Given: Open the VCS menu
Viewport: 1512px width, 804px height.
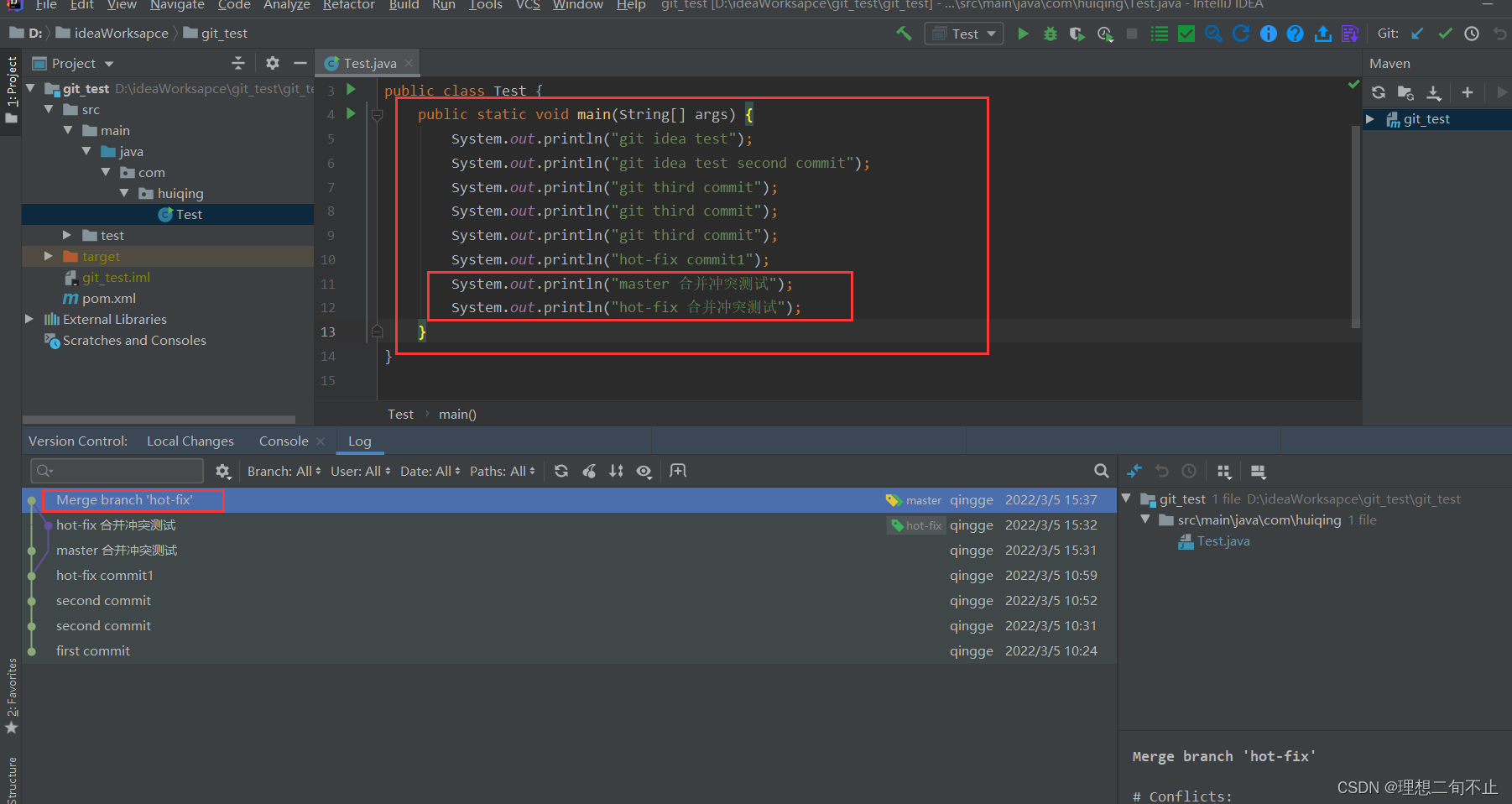Looking at the screenshot, I should (528, 5).
